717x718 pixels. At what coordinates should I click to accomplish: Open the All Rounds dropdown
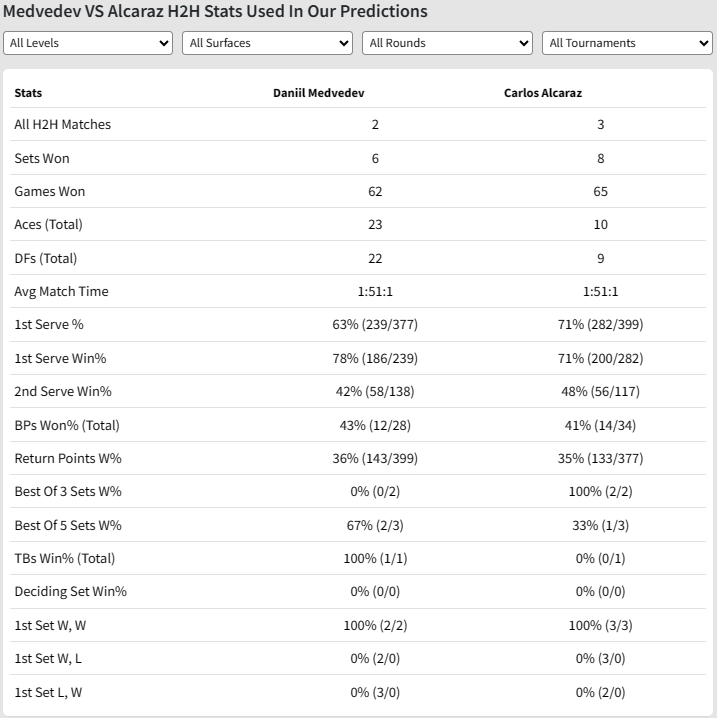447,43
